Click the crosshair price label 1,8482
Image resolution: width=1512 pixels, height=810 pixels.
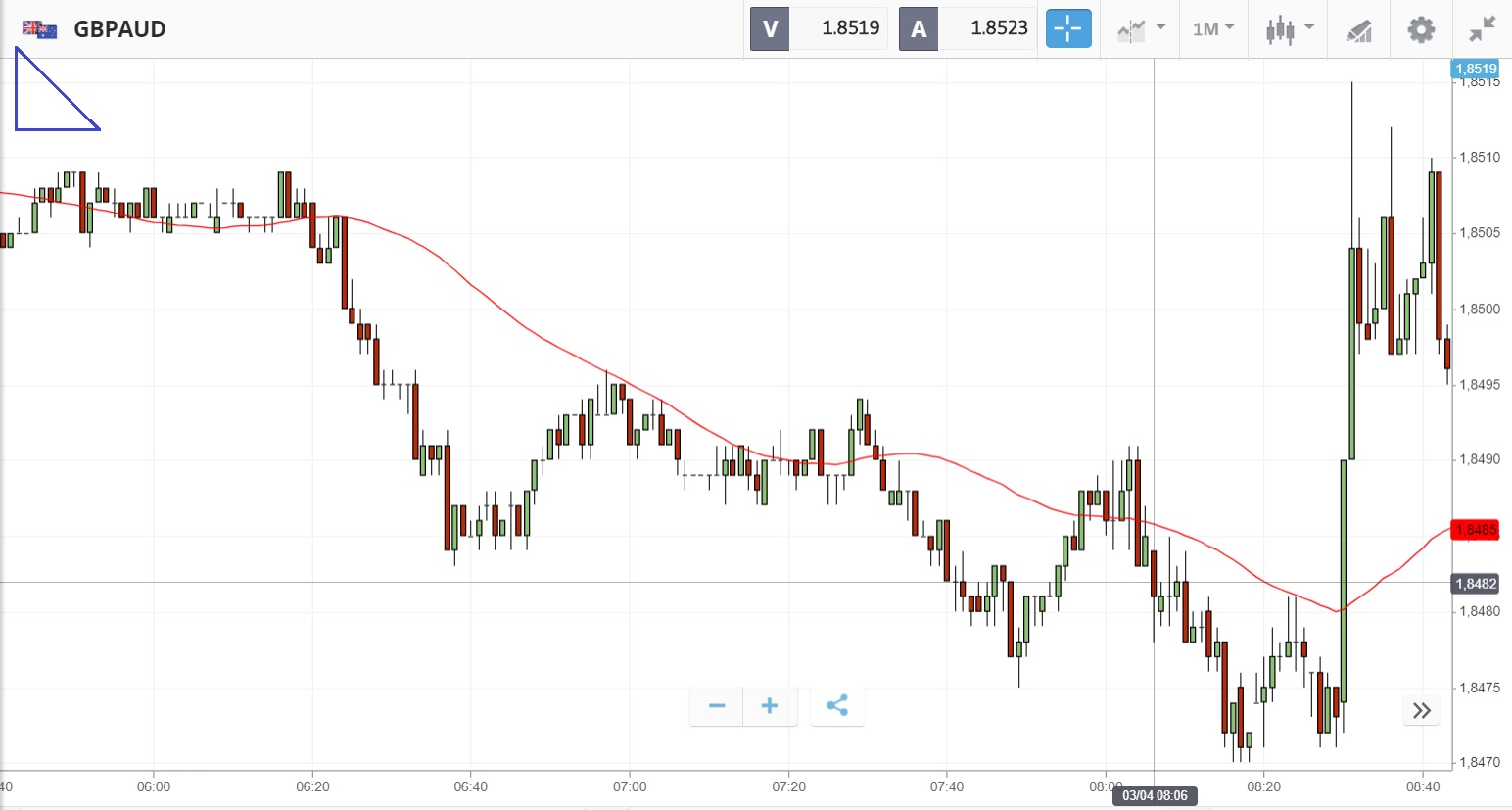[x=1475, y=584]
